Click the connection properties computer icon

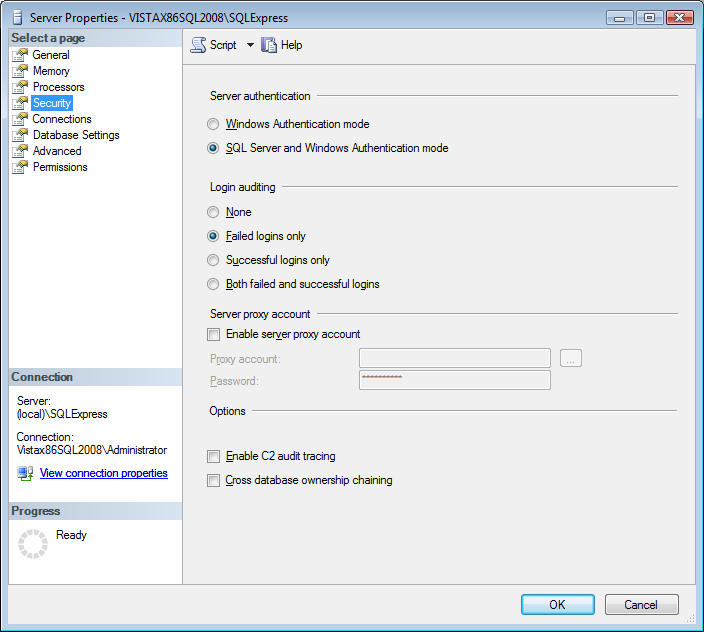tap(25, 474)
